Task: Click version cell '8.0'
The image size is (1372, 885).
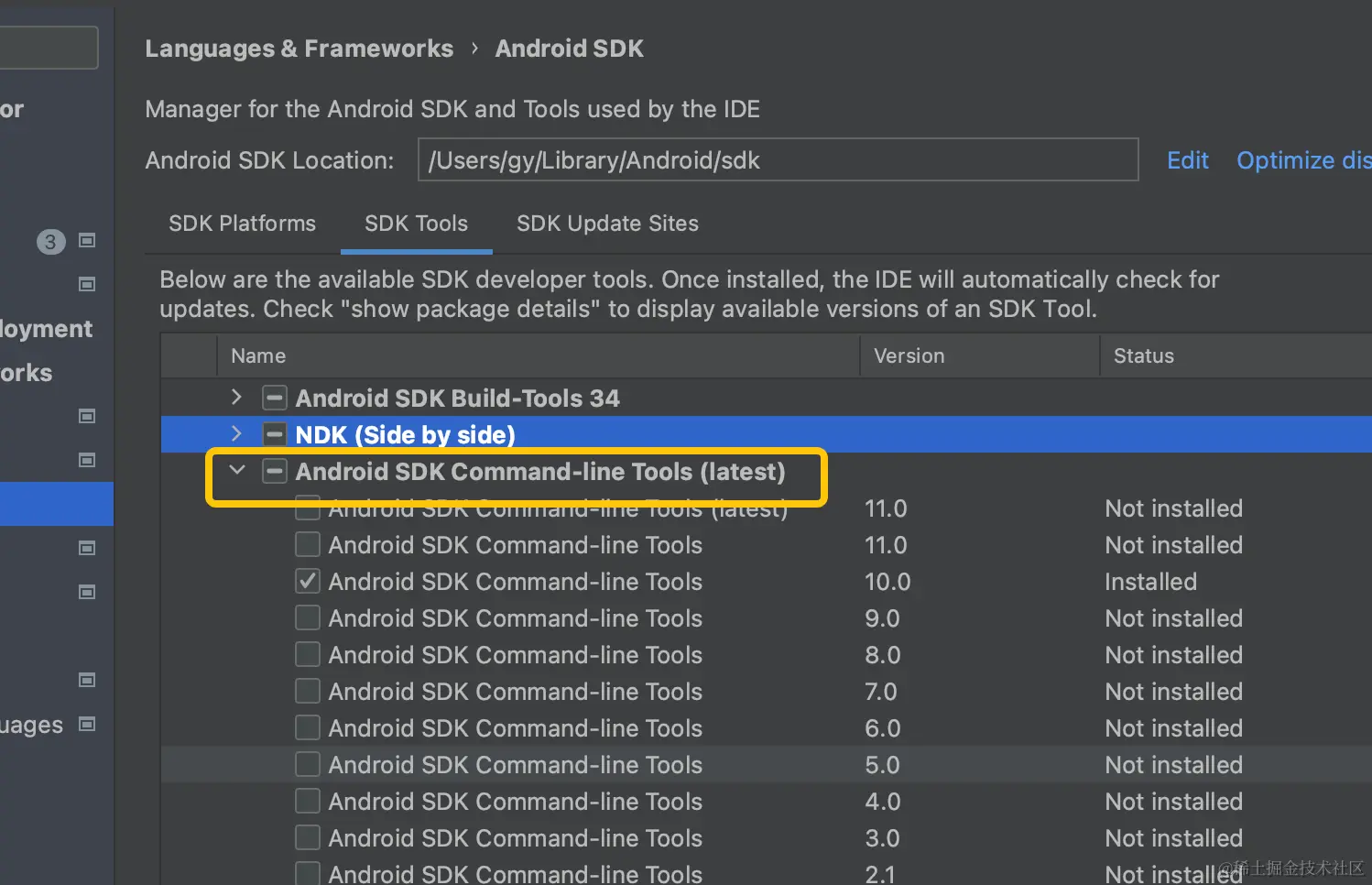Action: [x=883, y=655]
